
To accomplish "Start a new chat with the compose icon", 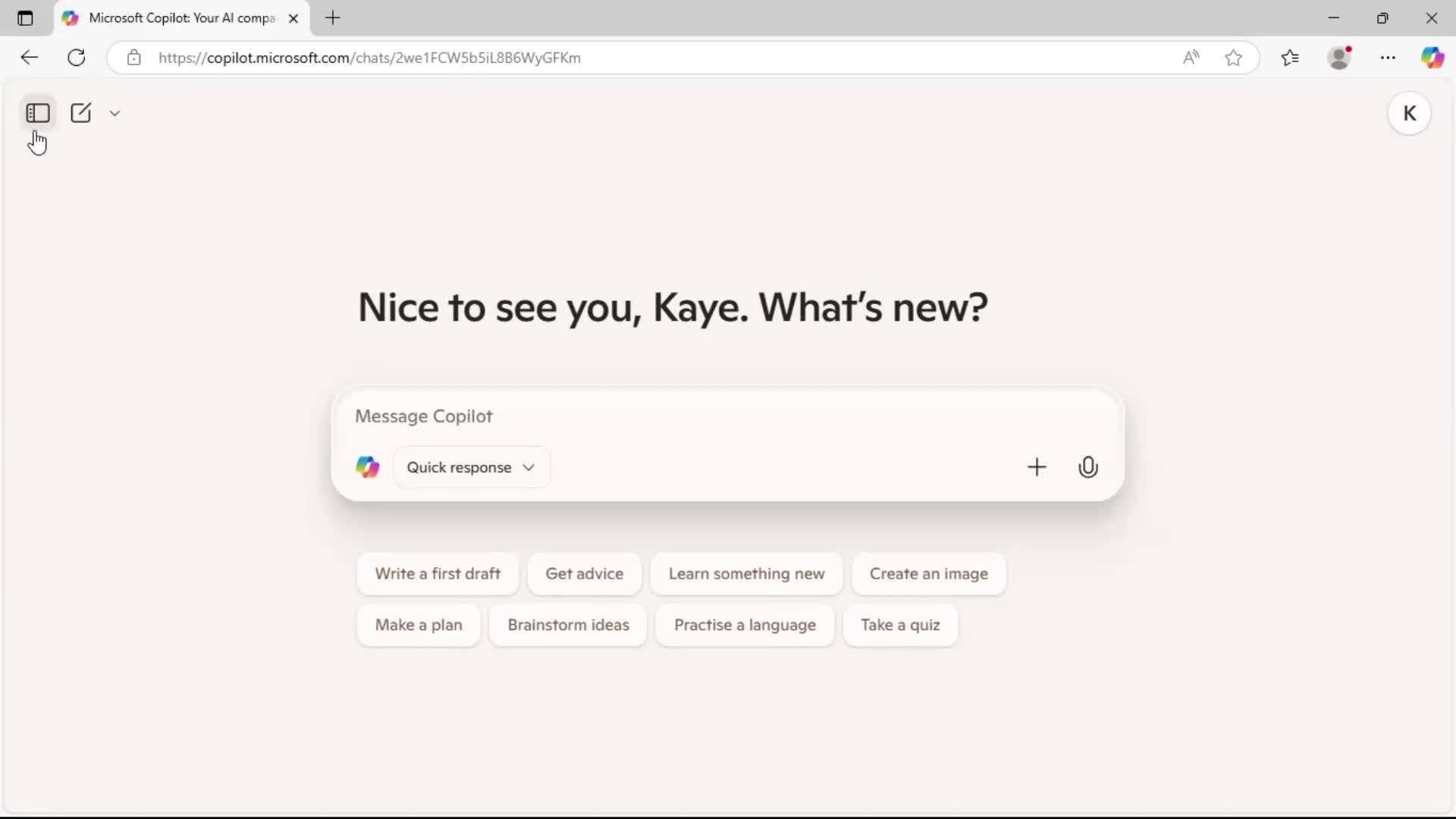I will (x=80, y=112).
